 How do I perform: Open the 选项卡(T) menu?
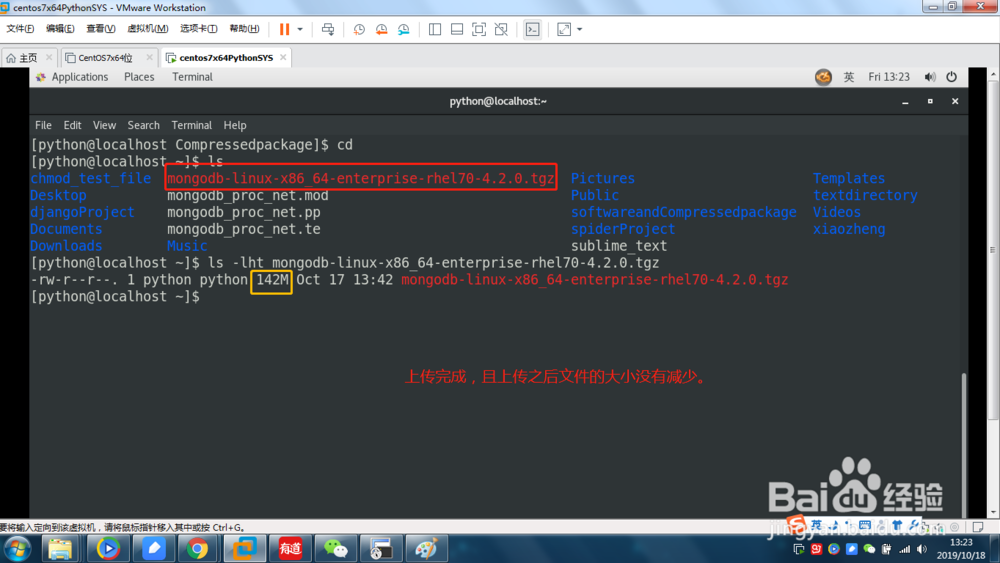coord(198,29)
